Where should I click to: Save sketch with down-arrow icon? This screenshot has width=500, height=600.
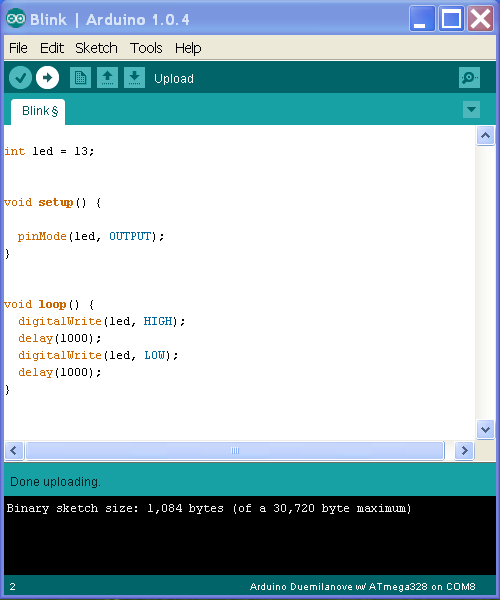tap(134, 78)
